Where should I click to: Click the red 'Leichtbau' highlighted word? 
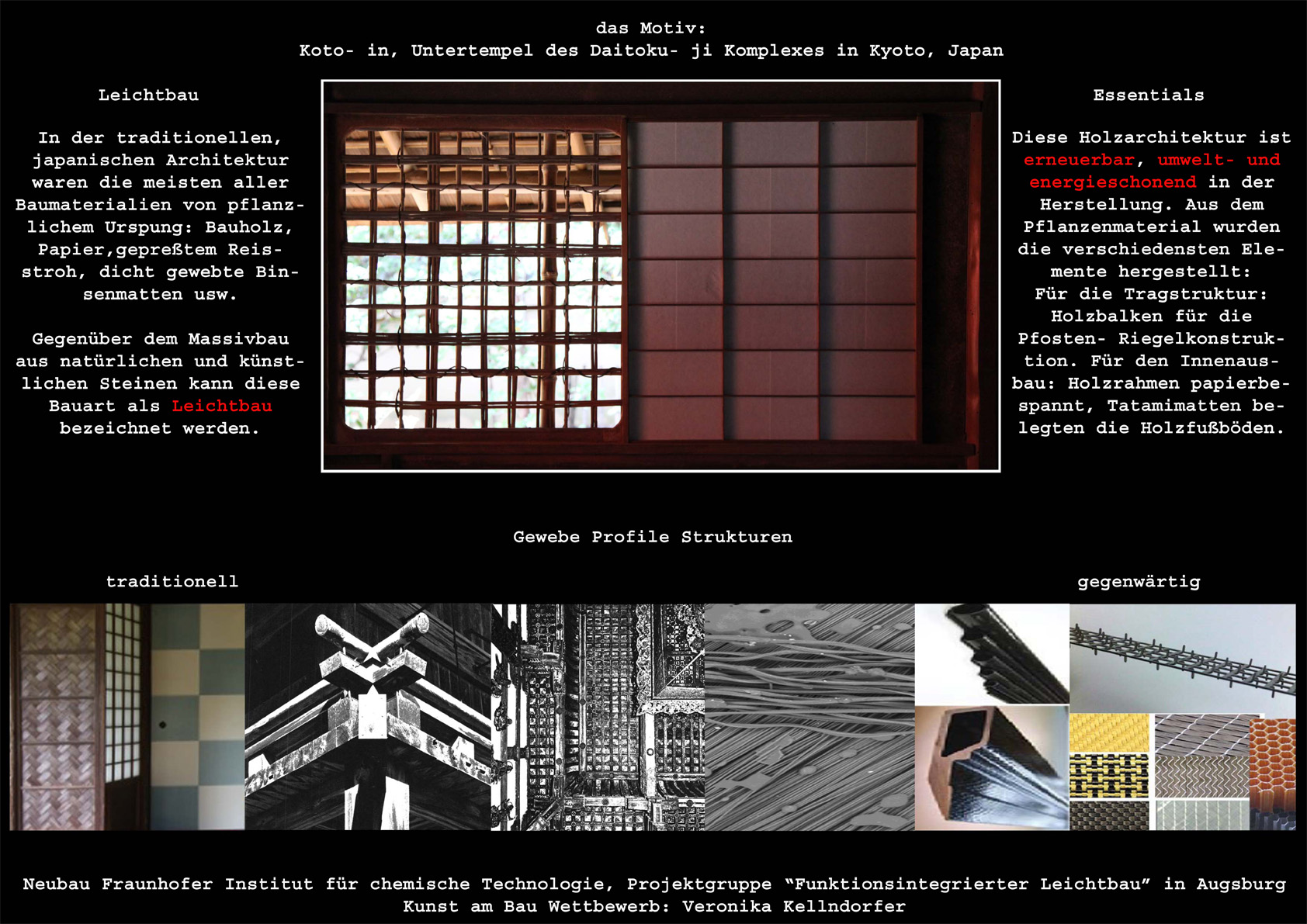coord(222,406)
